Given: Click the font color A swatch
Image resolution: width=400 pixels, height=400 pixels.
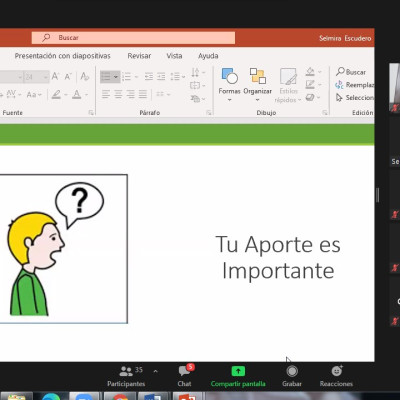Looking at the screenshot, I should pyautogui.click(x=77, y=95).
